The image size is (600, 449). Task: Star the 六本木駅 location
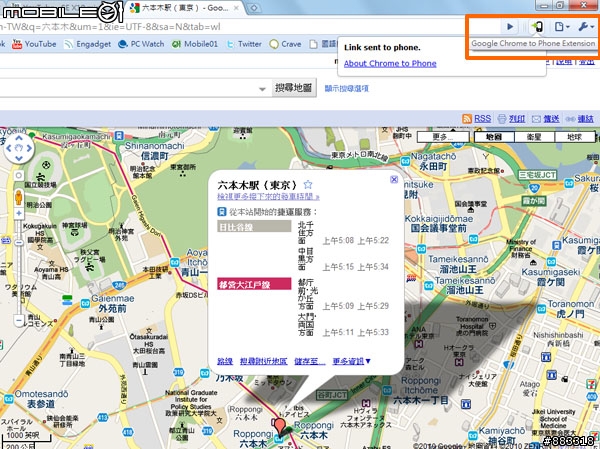pos(308,185)
